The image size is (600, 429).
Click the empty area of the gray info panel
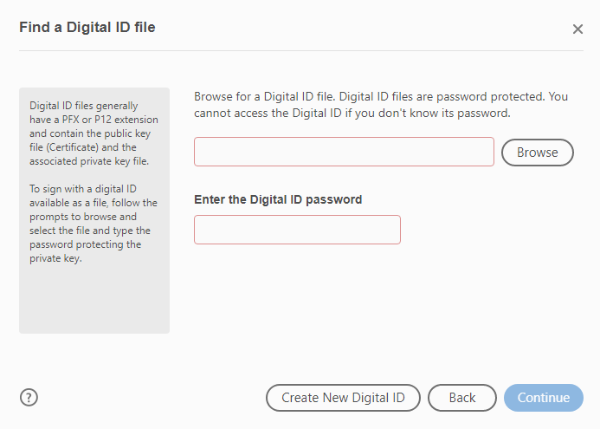click(94, 299)
